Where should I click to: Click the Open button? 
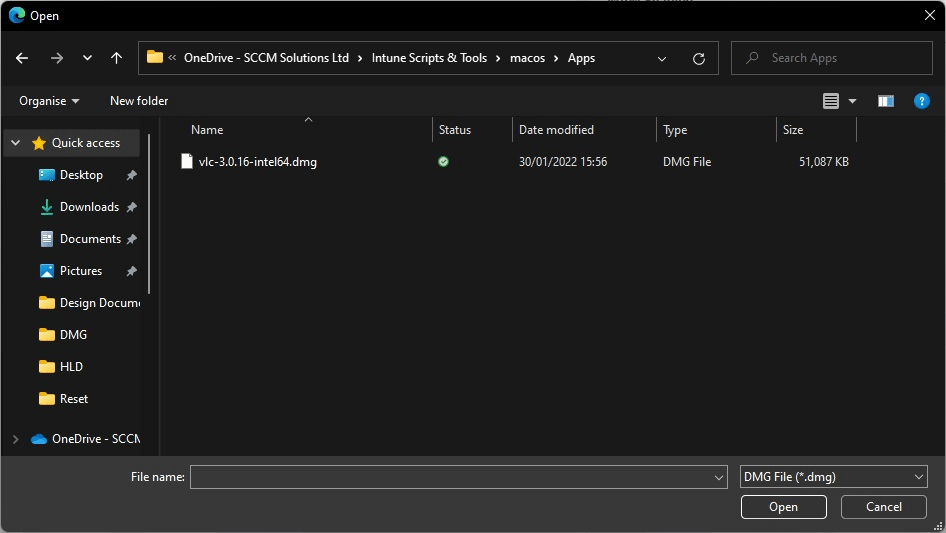(783, 507)
